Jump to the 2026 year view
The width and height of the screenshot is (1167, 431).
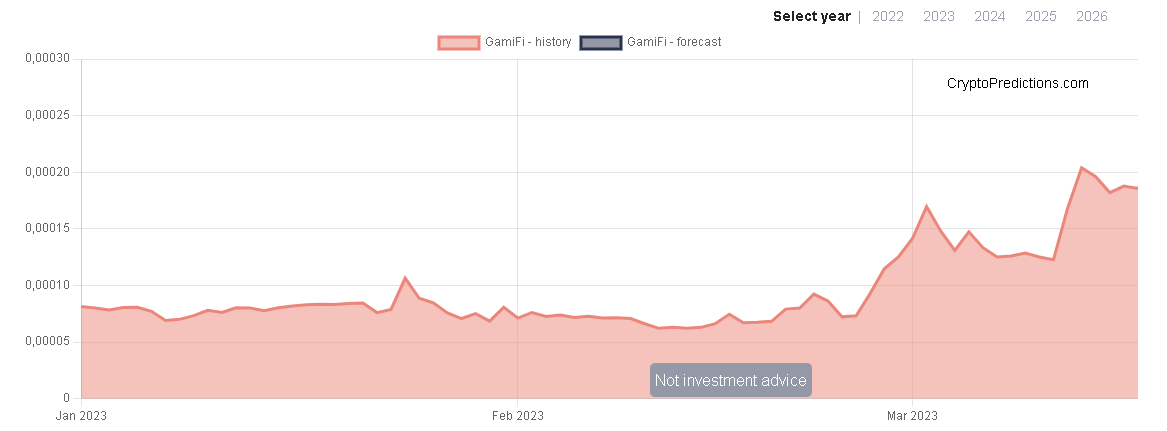pos(1092,16)
